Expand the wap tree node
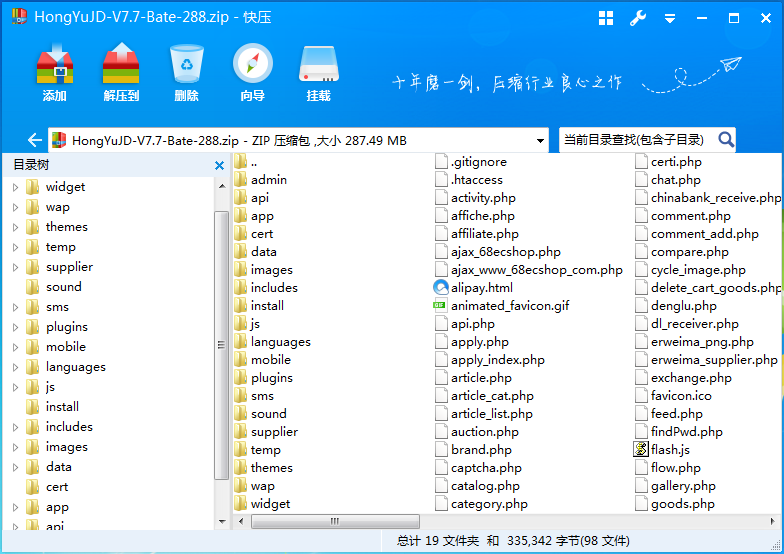The image size is (784, 554). pyautogui.click(x=16, y=207)
